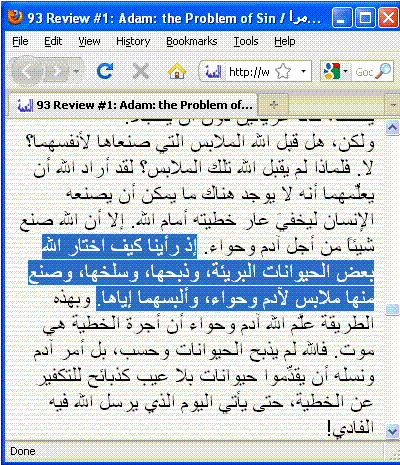Click the line starting 'ولكن، هل قبل الله الملابس'
This screenshot has width=400, height=465.
coord(200,142)
